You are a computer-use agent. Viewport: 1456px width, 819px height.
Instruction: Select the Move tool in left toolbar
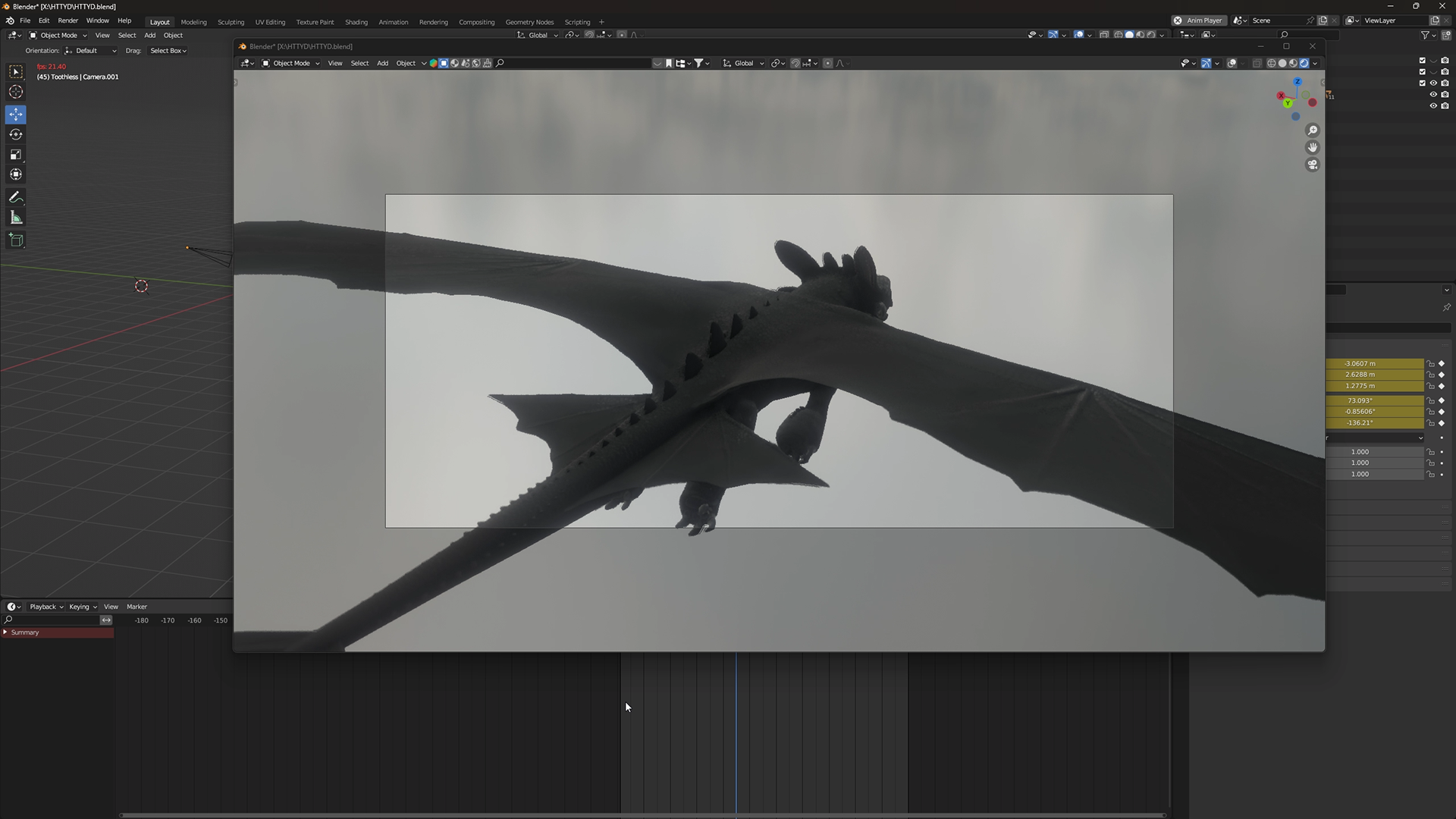(16, 115)
